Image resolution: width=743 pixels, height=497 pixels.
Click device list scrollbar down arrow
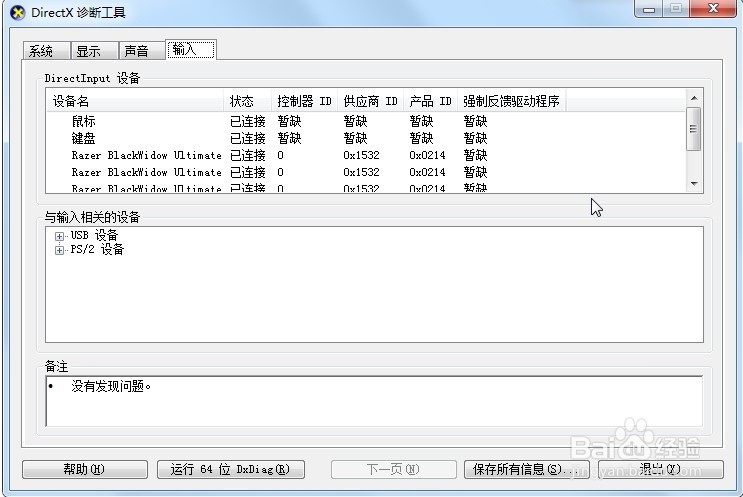[x=694, y=184]
